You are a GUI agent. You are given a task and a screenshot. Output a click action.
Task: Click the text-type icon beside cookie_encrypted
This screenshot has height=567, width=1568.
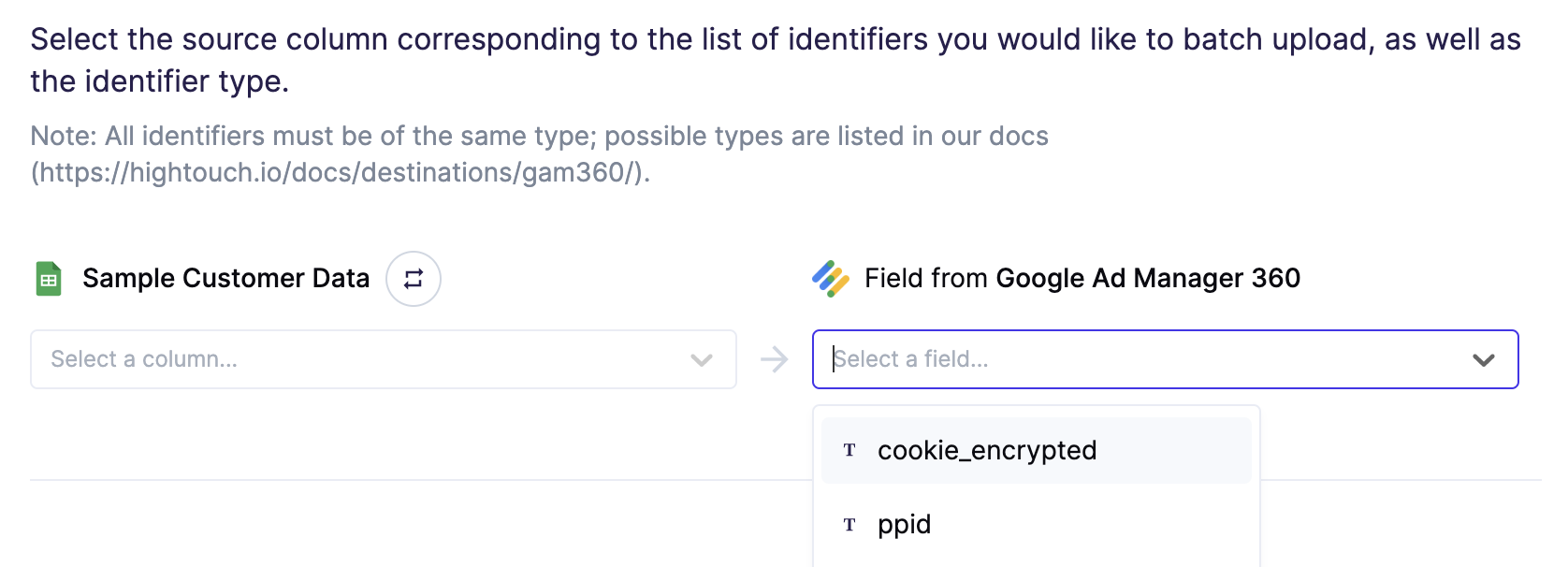point(849,451)
